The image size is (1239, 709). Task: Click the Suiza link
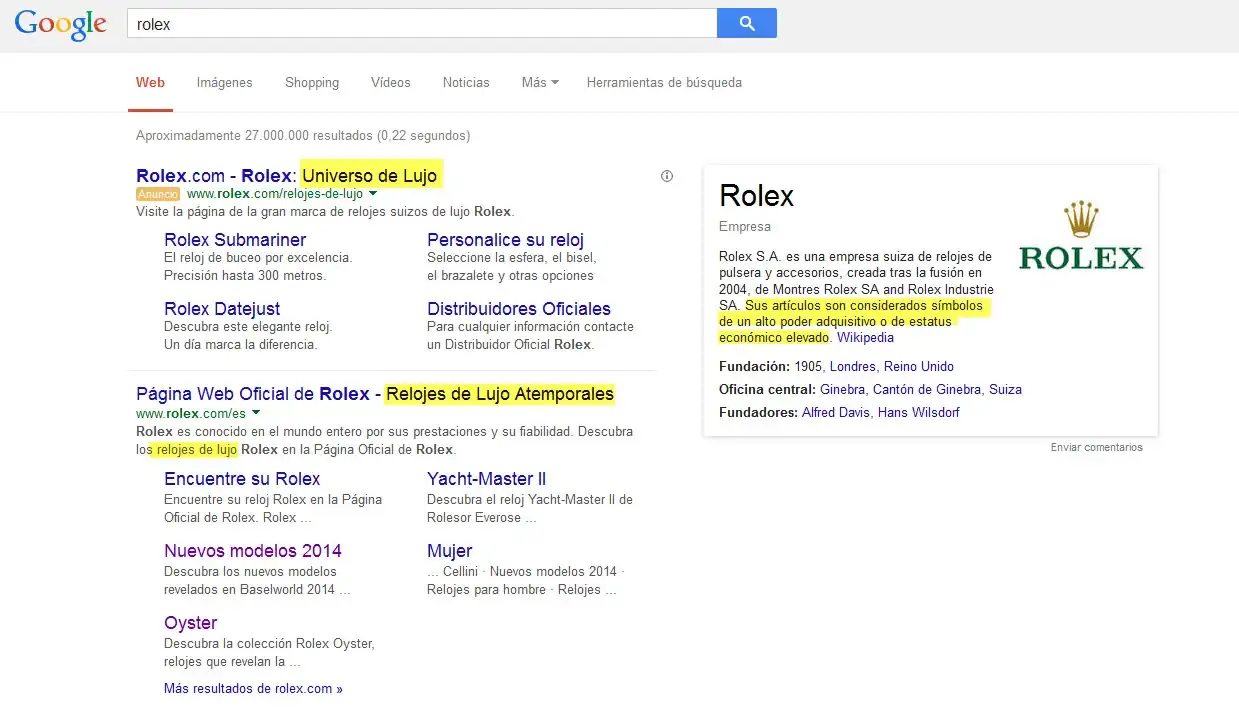(x=1005, y=390)
